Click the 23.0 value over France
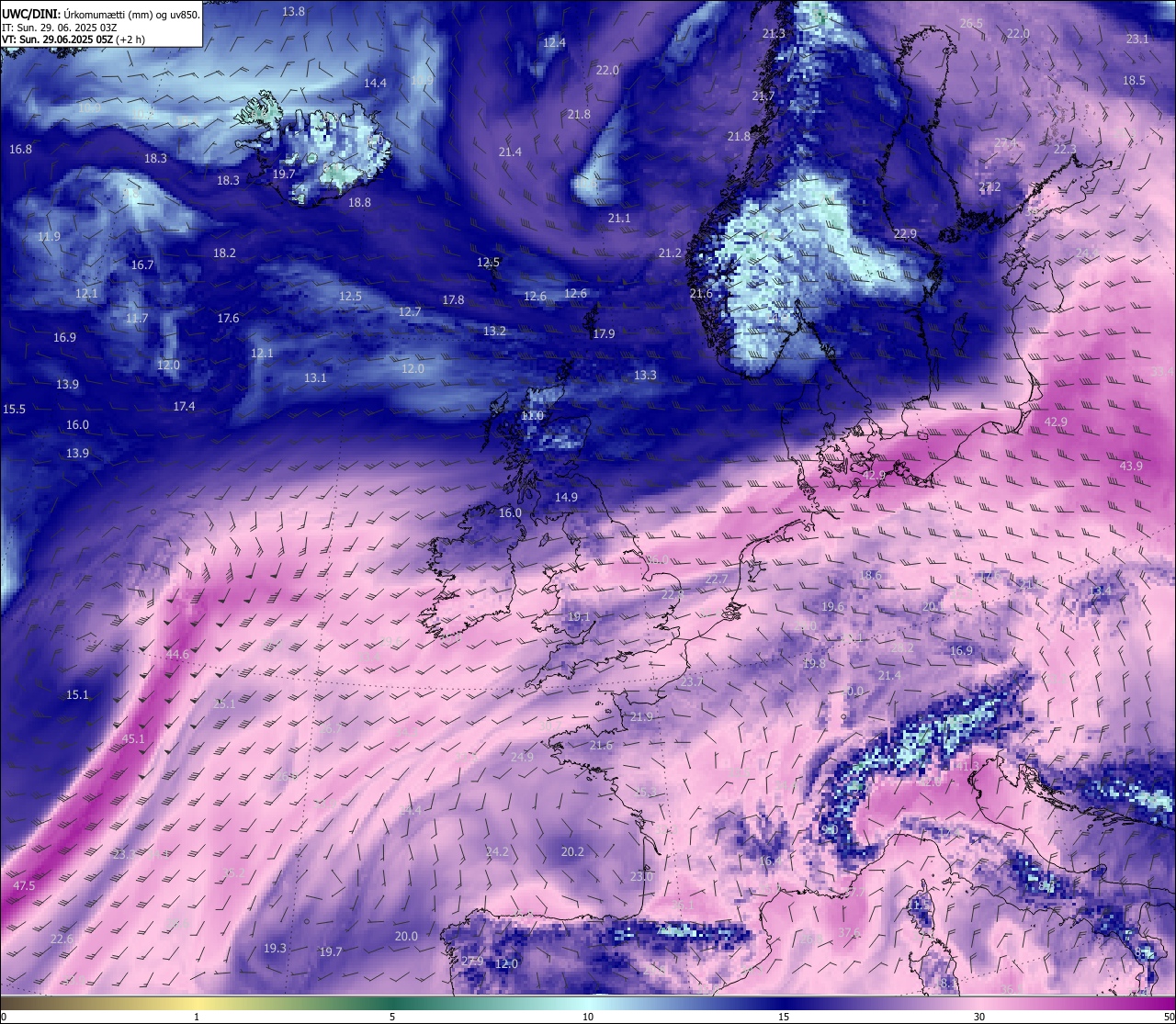1176x1024 pixels. point(640,877)
